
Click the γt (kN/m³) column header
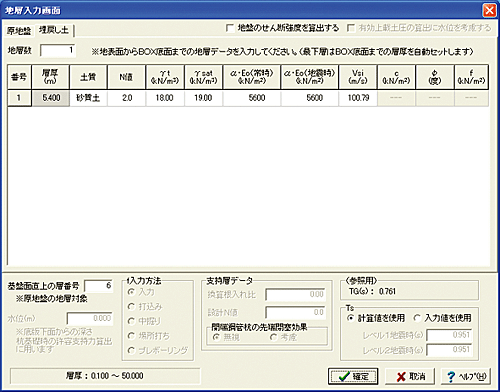coord(165,77)
